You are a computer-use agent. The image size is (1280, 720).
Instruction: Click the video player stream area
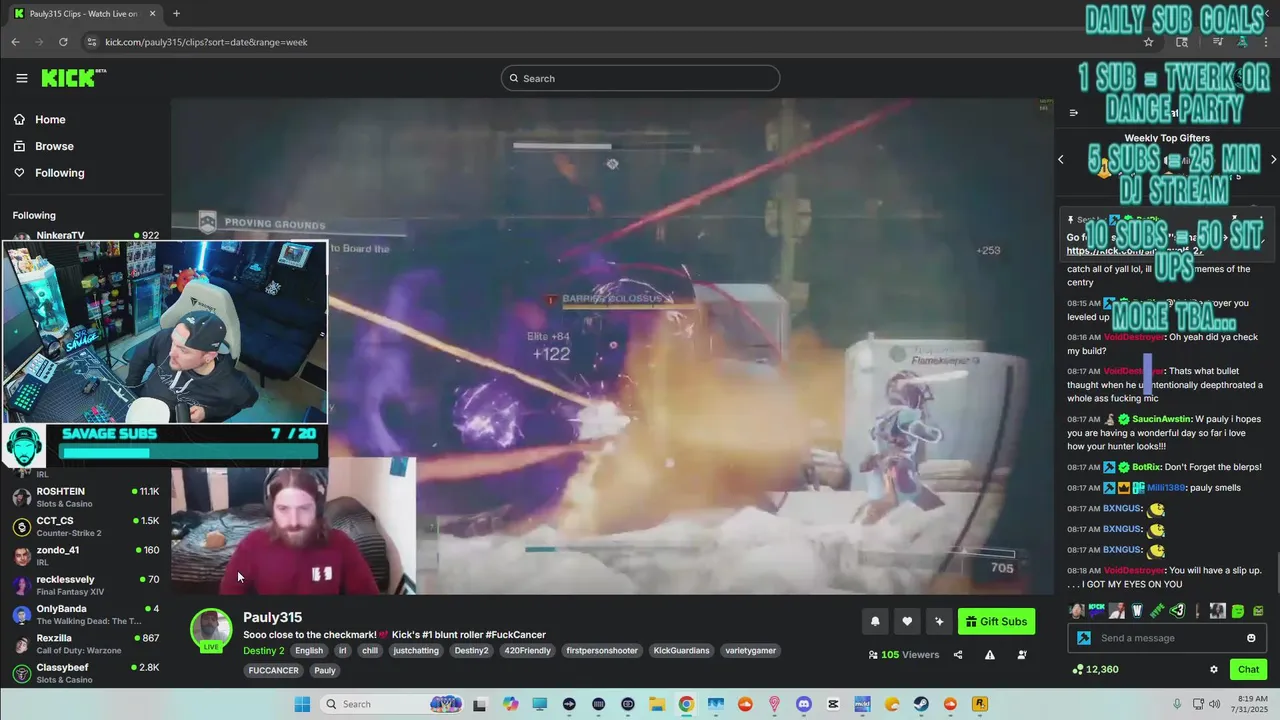(612, 346)
